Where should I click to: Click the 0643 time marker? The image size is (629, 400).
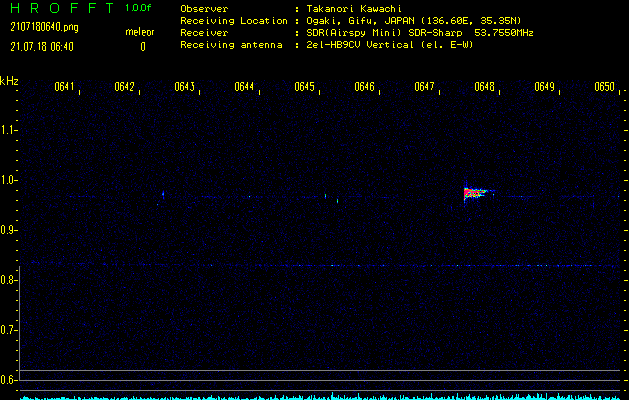click(x=185, y=87)
